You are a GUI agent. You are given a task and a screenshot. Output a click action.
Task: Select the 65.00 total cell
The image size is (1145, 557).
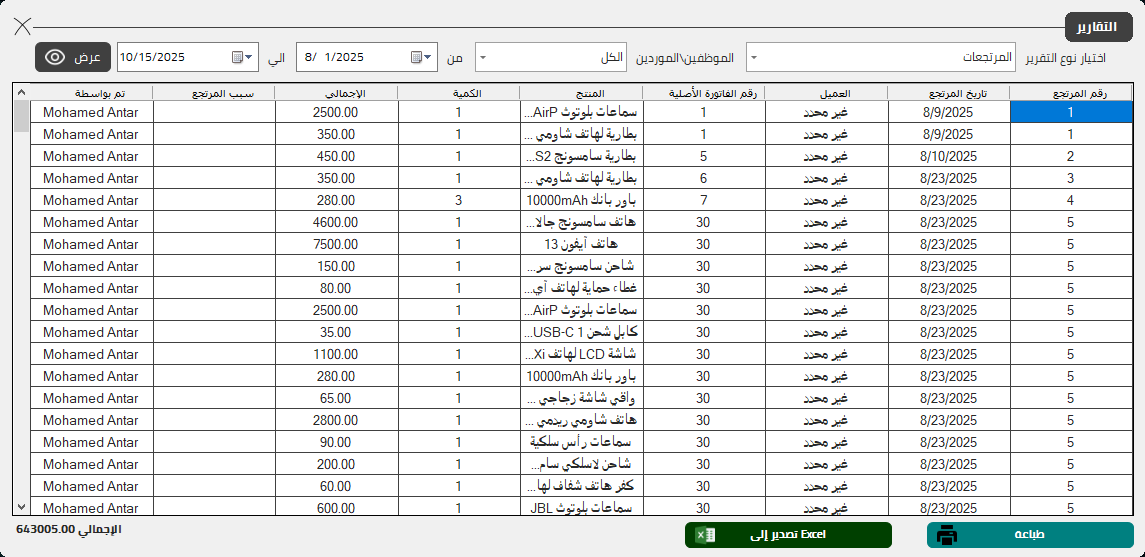[x=337, y=397]
